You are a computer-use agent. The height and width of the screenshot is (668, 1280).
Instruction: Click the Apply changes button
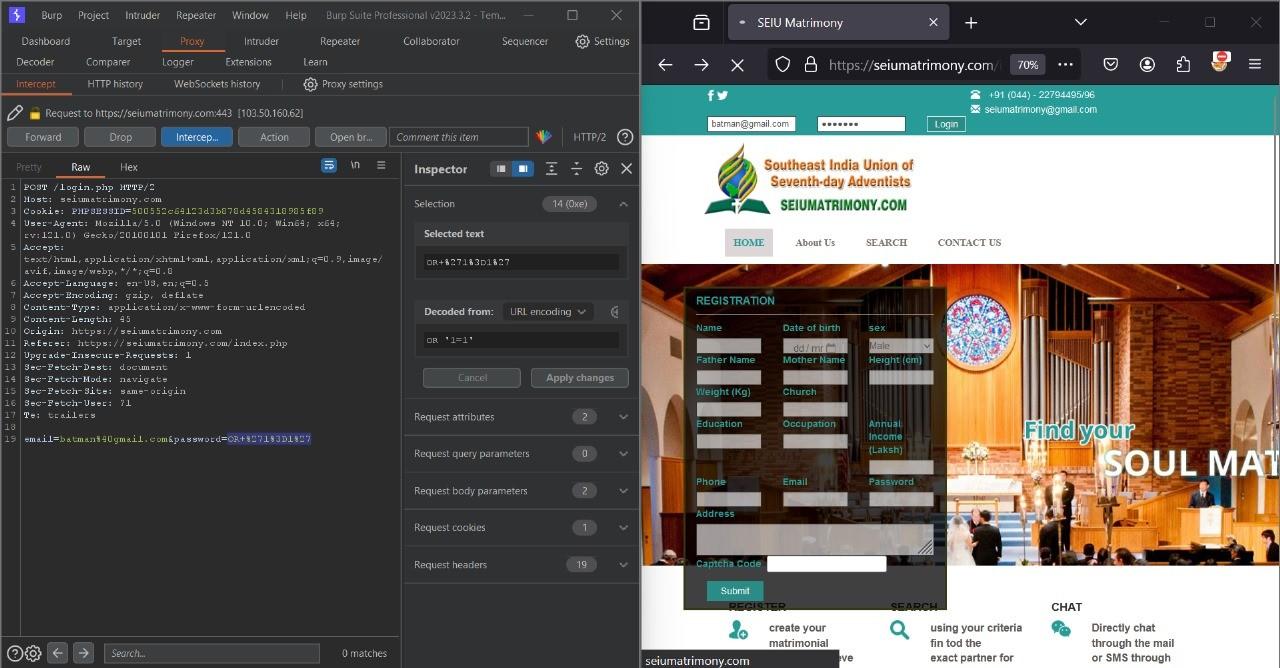[580, 378]
